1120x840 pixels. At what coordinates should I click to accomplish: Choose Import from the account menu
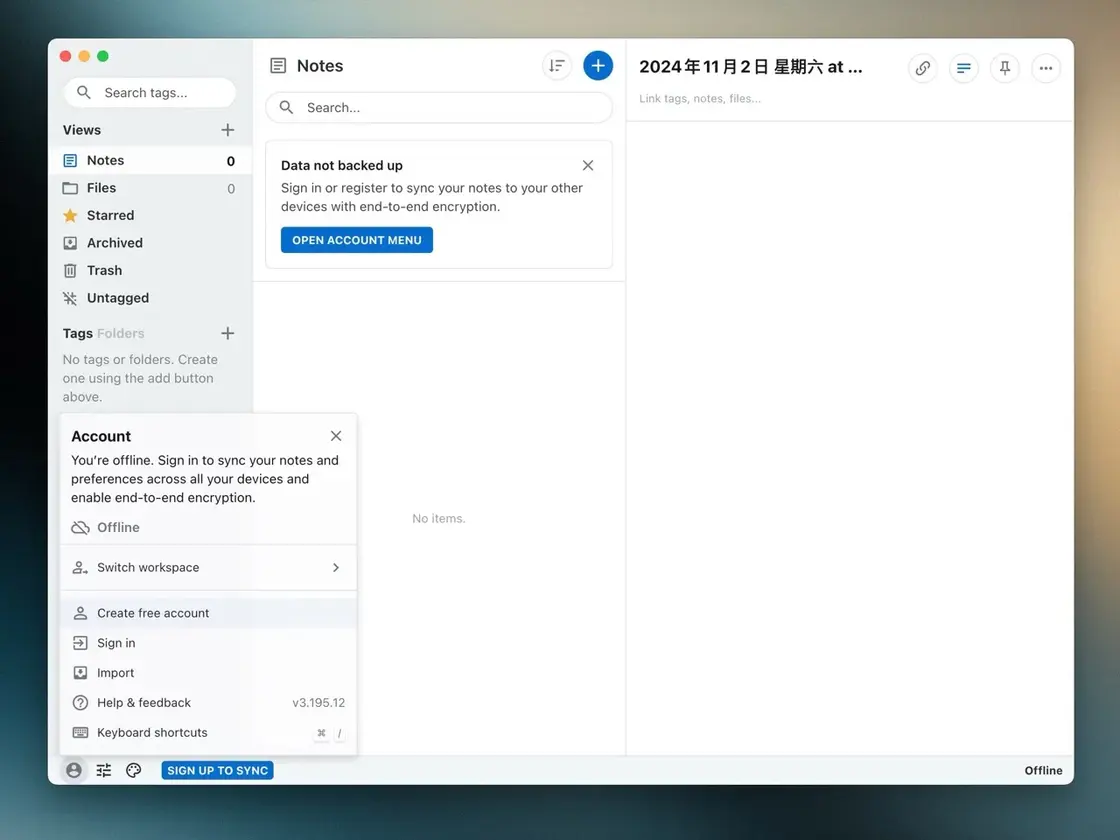208,673
